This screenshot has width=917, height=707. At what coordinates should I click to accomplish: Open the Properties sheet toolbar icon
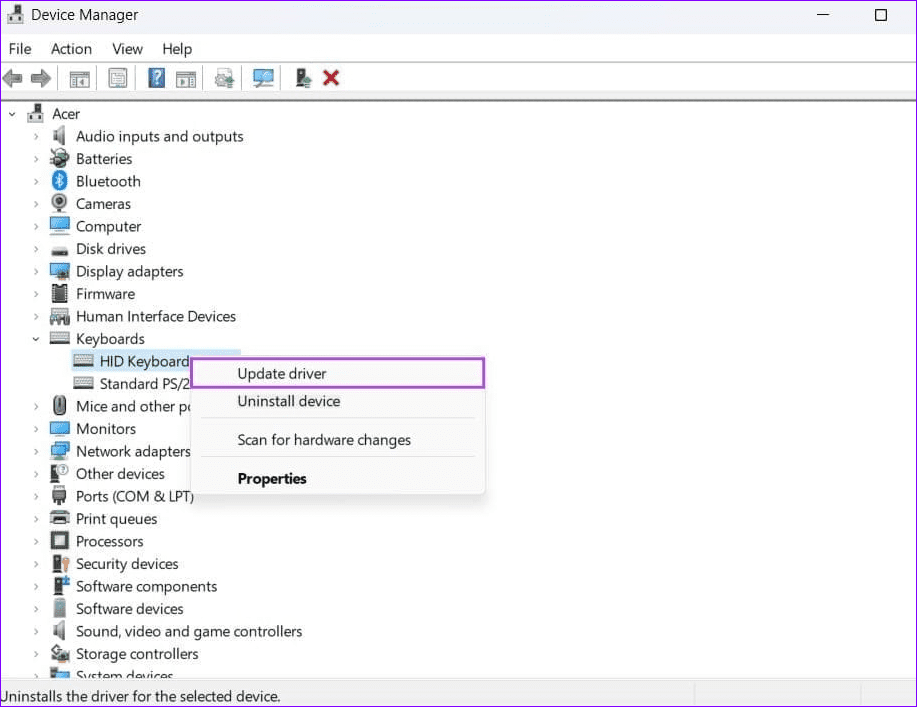(x=118, y=78)
